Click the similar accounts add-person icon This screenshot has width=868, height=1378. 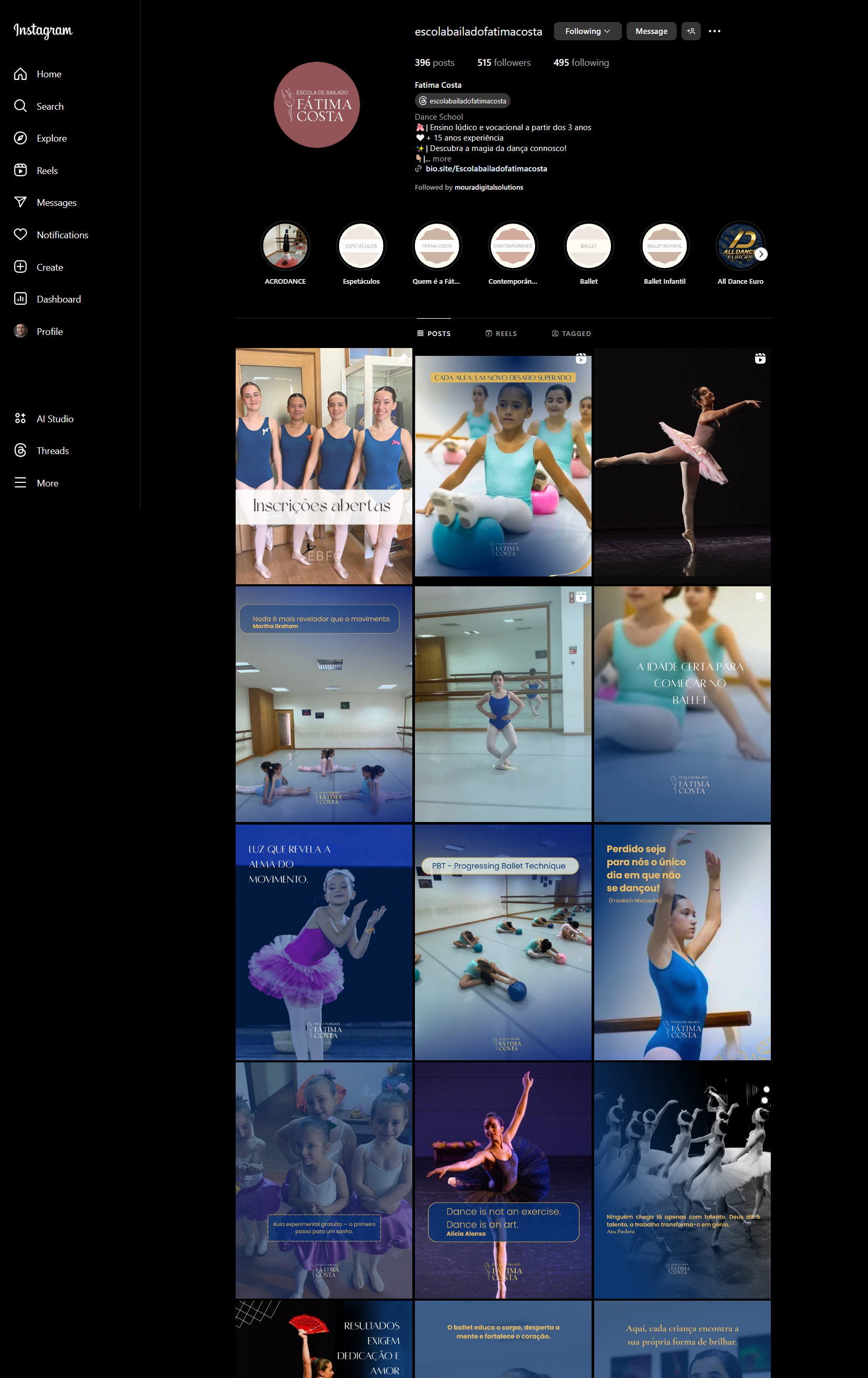click(x=691, y=31)
